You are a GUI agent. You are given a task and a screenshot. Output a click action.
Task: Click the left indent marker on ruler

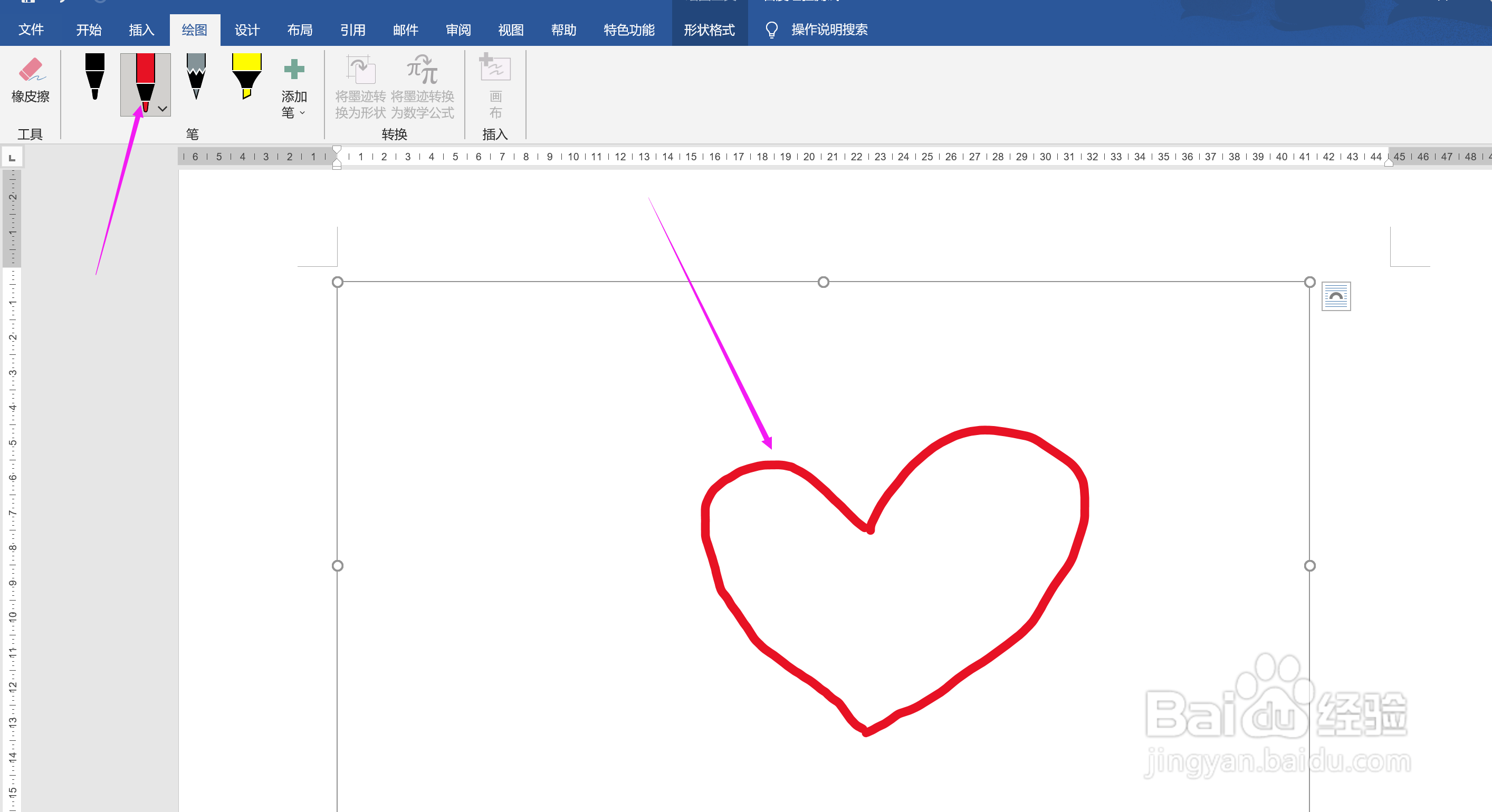click(337, 165)
